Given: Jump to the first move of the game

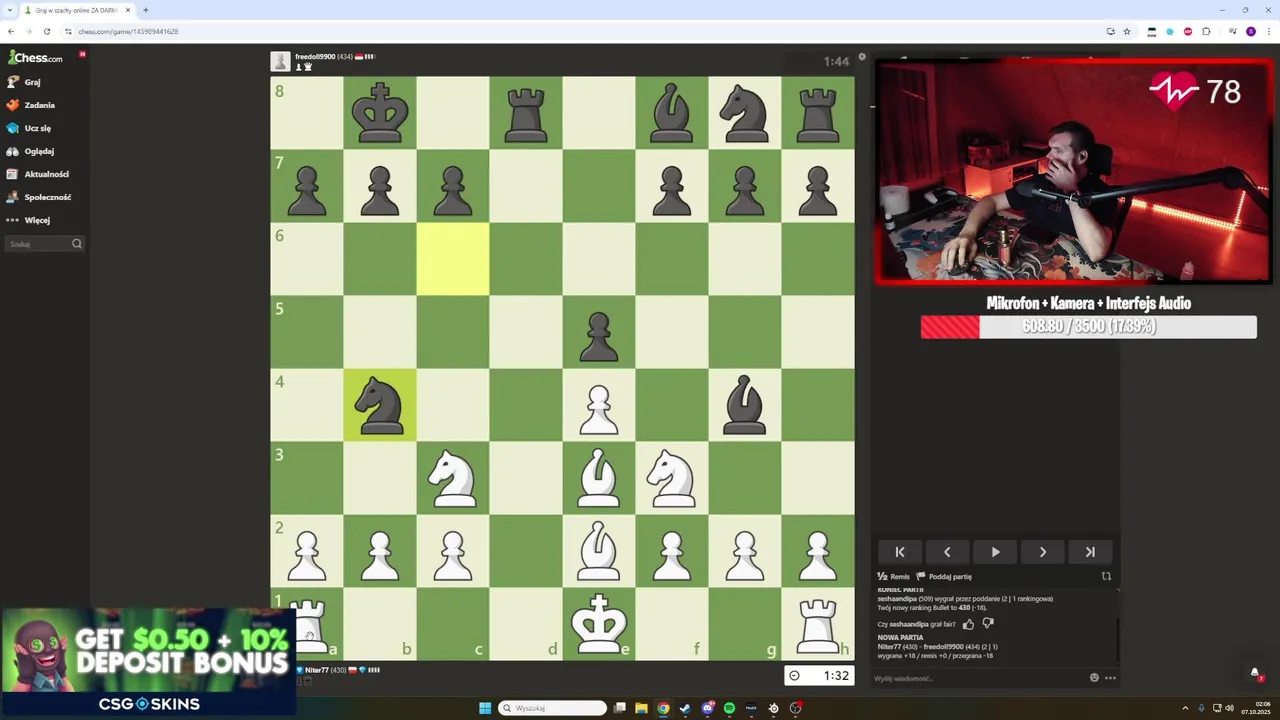Looking at the screenshot, I should 899,552.
